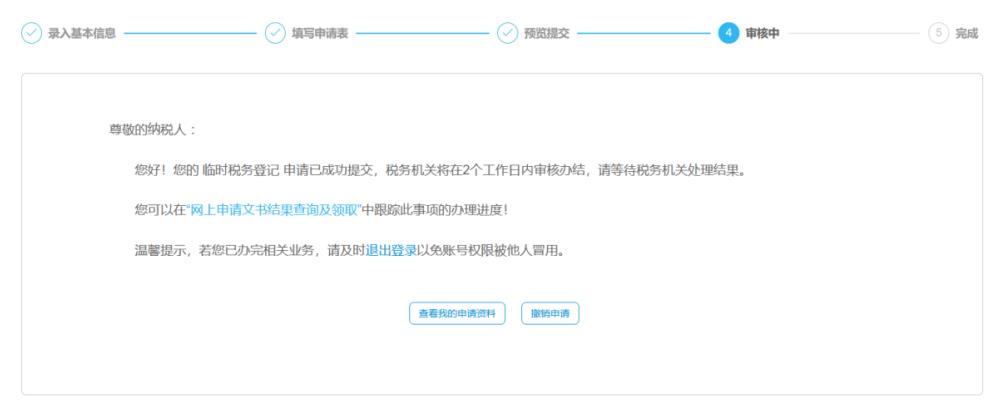
Task: Click the 退出登录 logout link
Action: [x=391, y=250]
